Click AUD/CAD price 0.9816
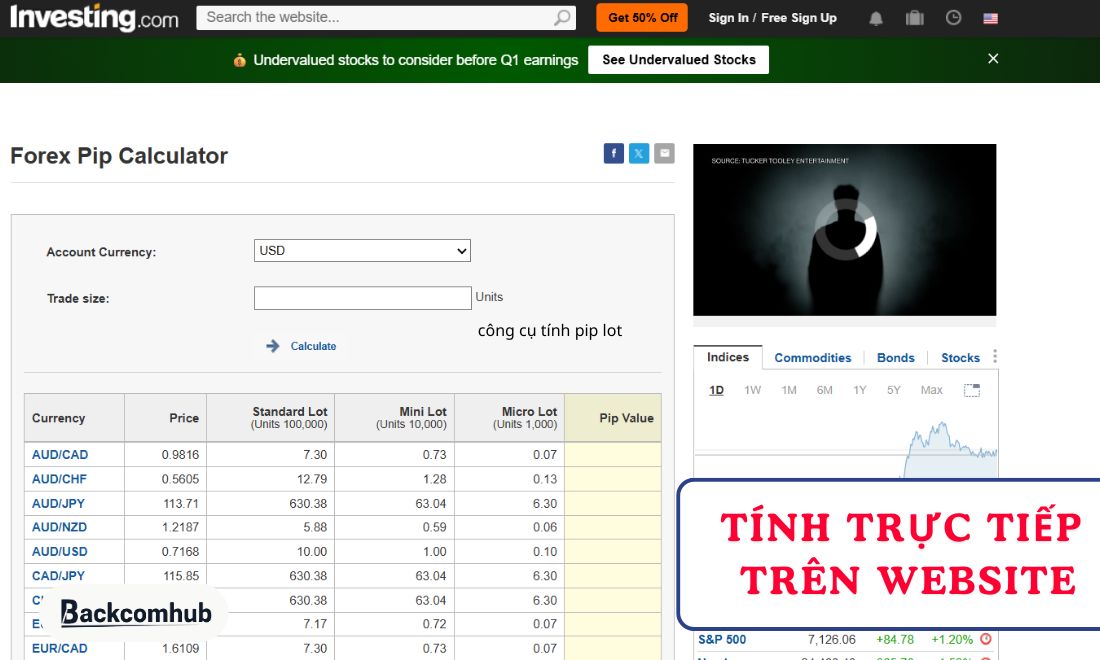This screenshot has width=1100, height=660. 180,454
